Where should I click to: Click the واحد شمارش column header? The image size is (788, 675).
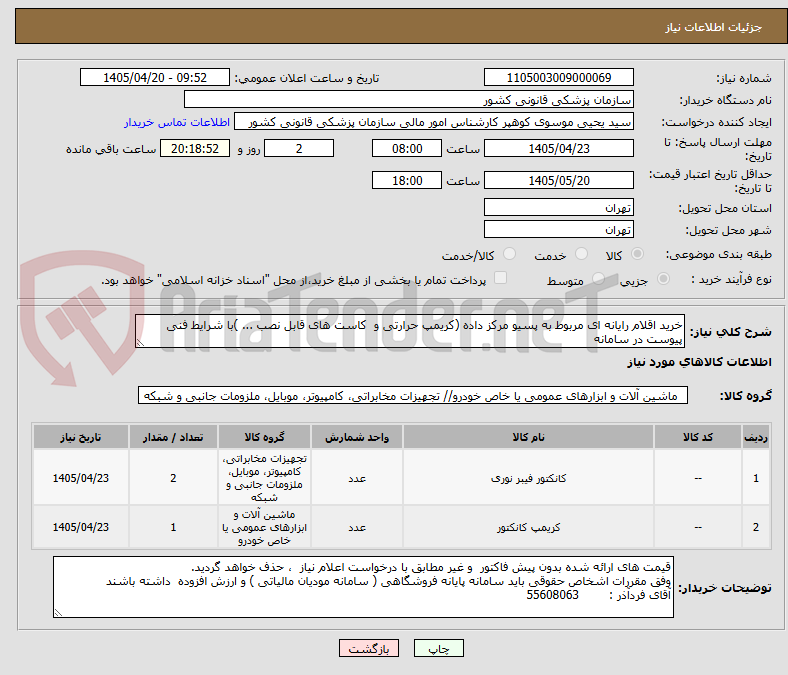[357, 437]
